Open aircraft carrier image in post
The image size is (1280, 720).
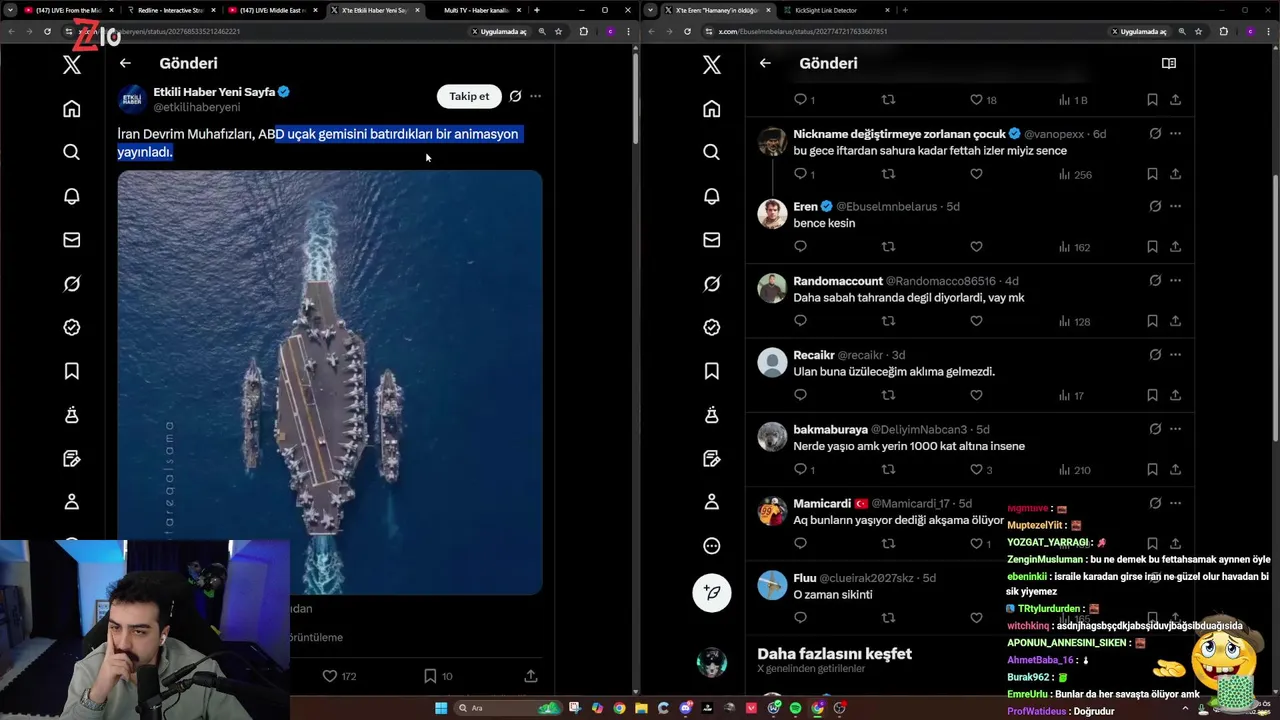click(x=330, y=382)
